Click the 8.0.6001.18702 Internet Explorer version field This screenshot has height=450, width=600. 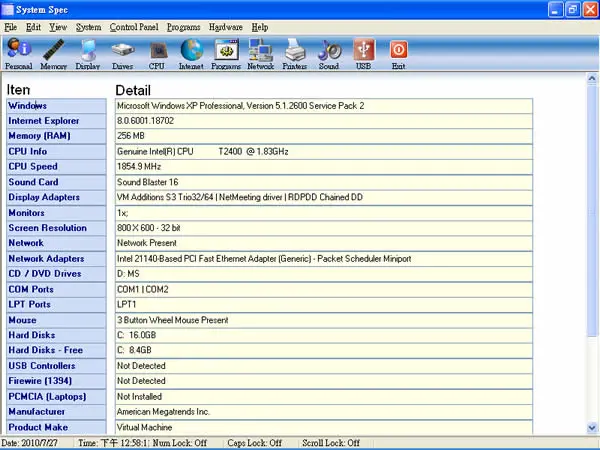[x=324, y=121]
